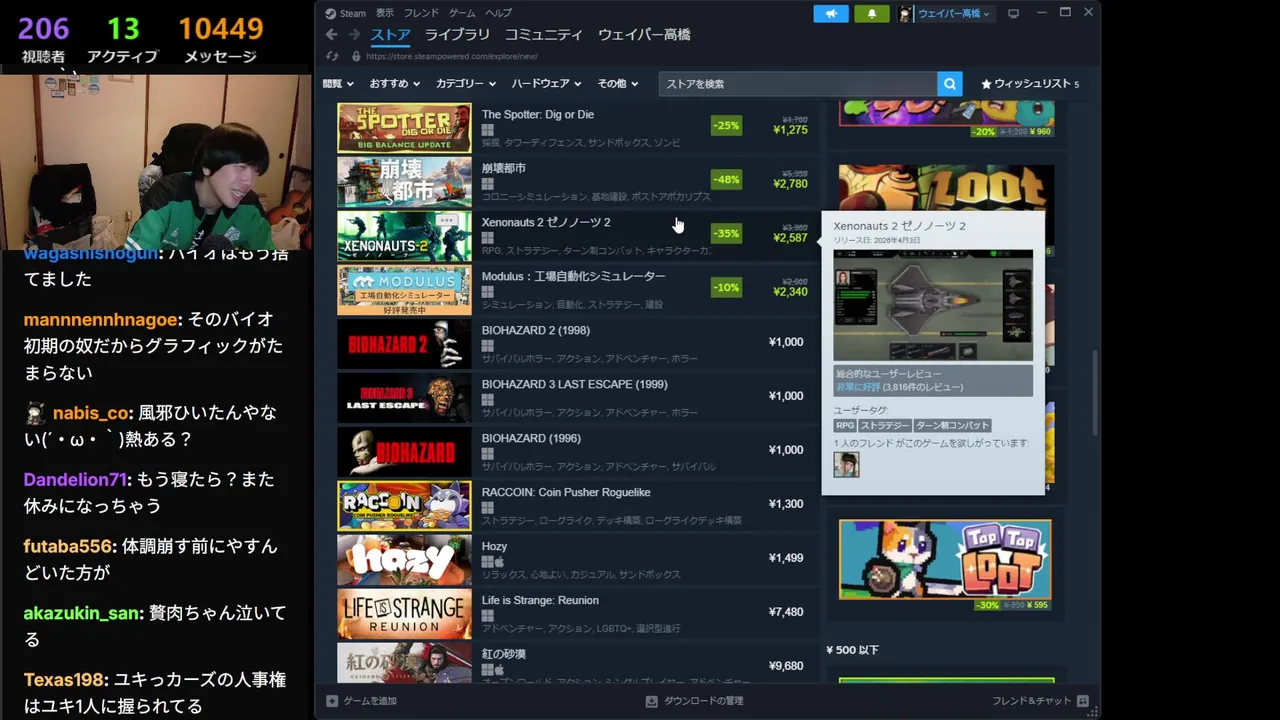Open the フレンド menu
This screenshot has width=1280, height=720.
(x=421, y=13)
